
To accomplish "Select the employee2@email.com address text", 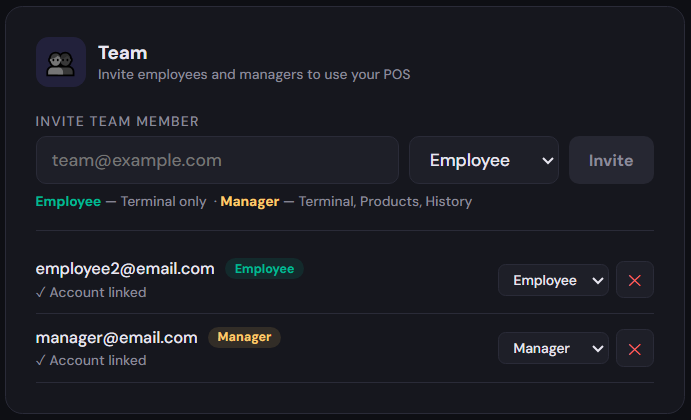I will pyautogui.click(x=125, y=269).
